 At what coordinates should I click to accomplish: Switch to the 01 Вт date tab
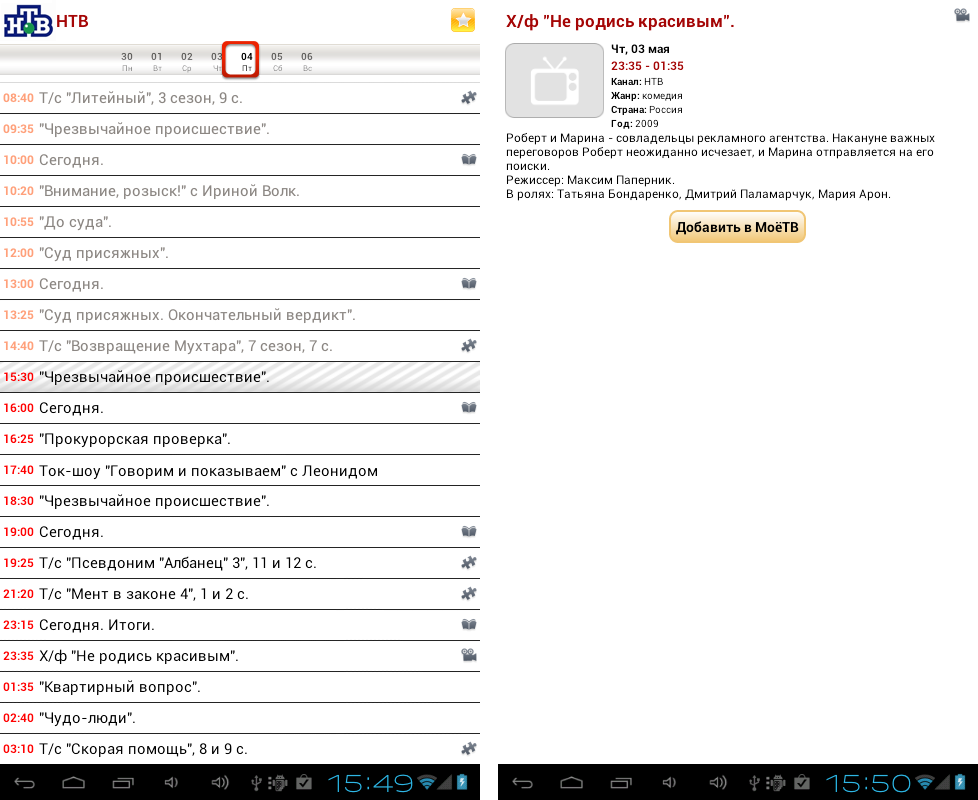tap(157, 61)
